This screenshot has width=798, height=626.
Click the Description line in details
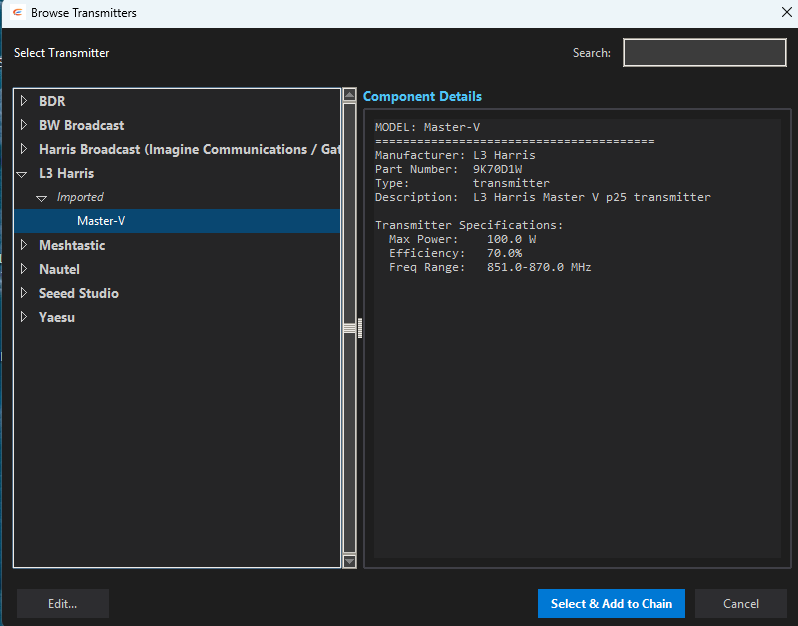(x=543, y=197)
